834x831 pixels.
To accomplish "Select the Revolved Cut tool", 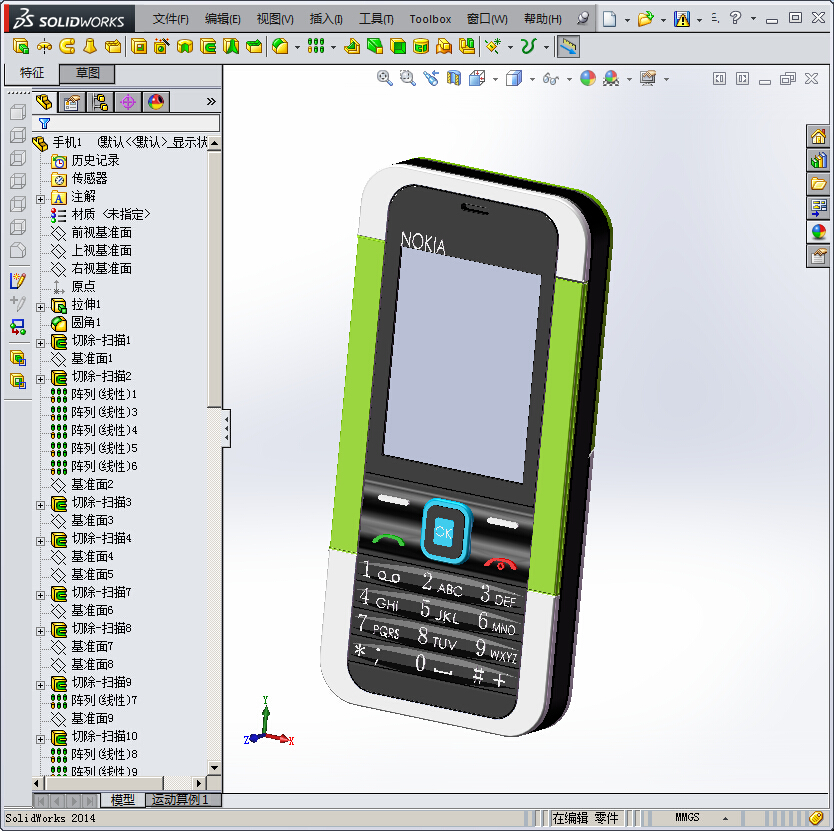I will pos(185,47).
